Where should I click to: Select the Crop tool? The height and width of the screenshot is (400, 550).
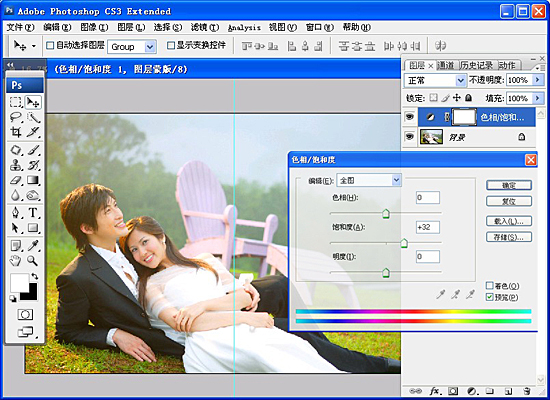(x=15, y=132)
